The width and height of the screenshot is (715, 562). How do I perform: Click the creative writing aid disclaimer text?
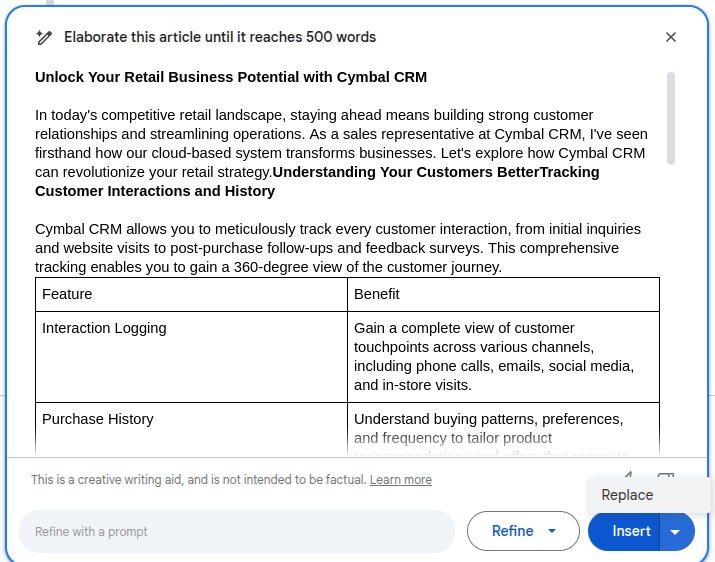(198, 480)
